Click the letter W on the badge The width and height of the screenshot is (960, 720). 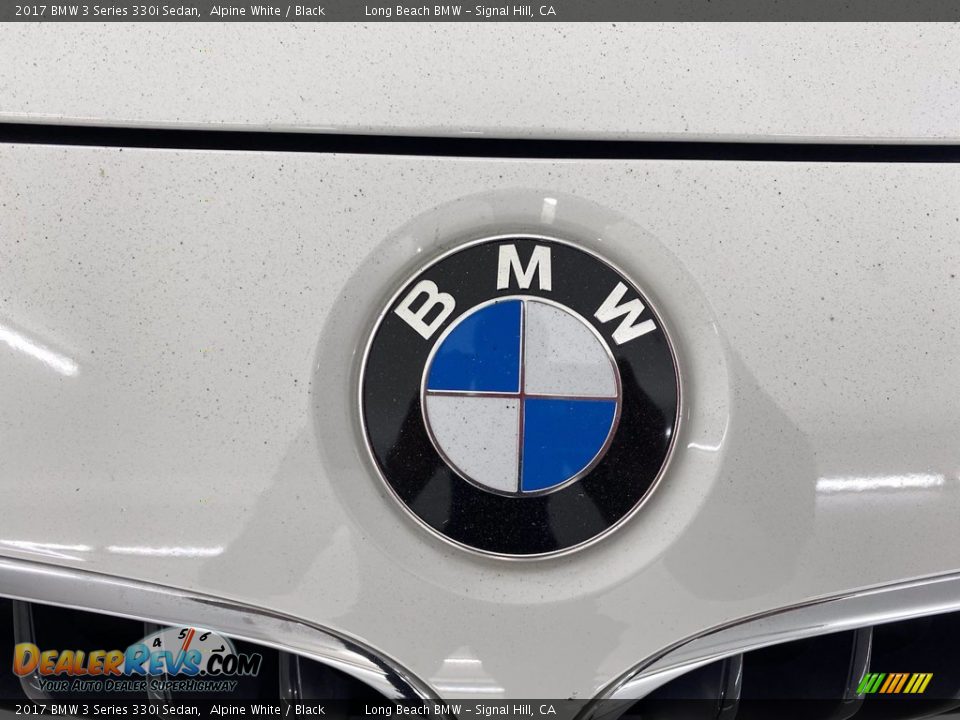625,313
